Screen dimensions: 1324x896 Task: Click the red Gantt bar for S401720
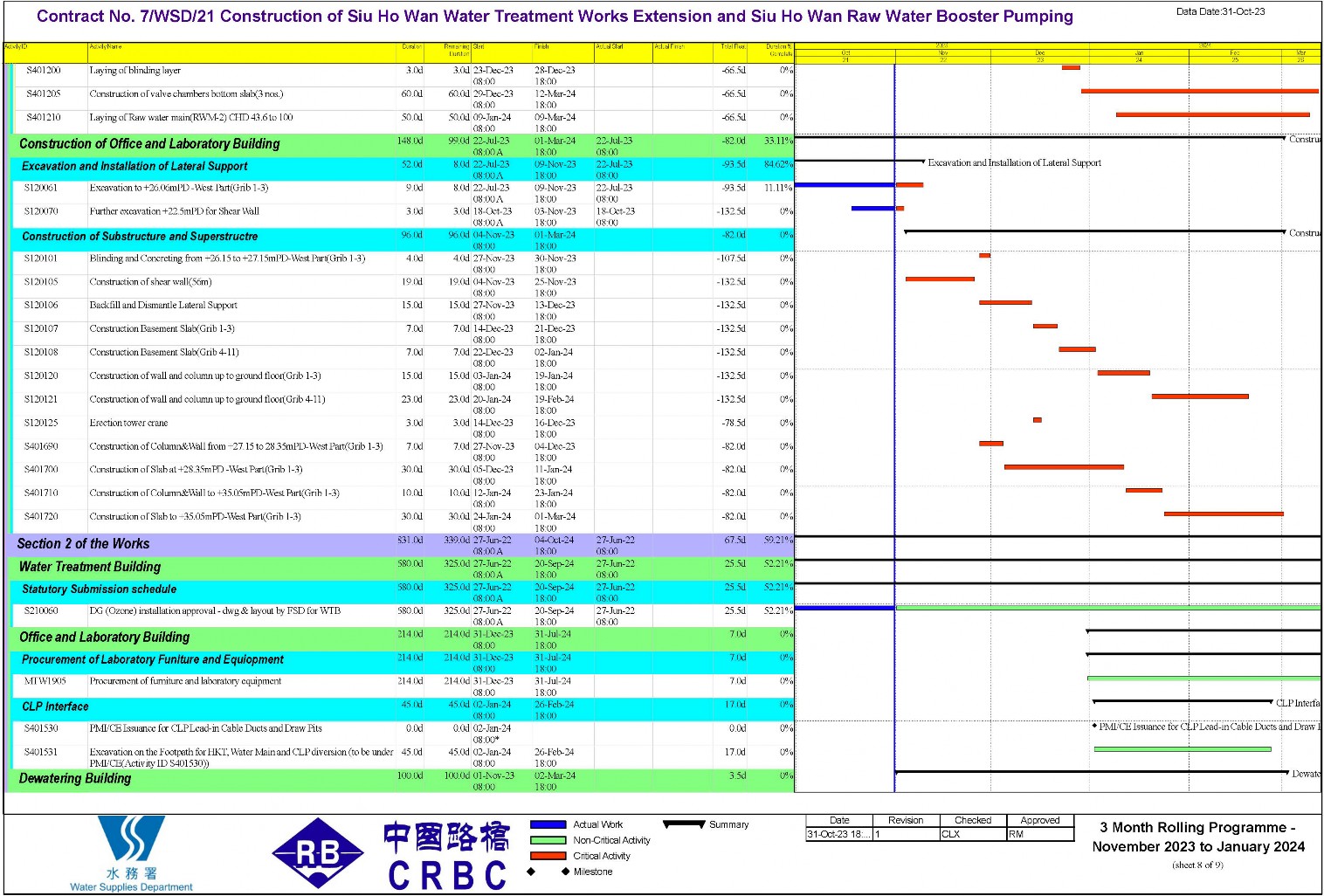[x=1224, y=514]
